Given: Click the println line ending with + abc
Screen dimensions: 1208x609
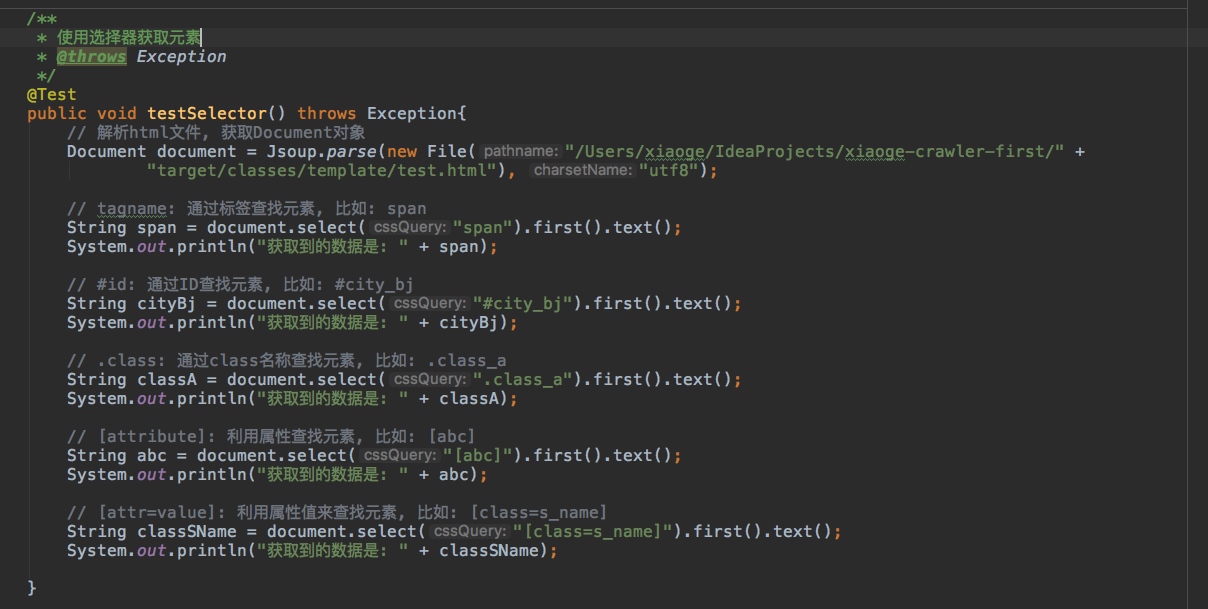Looking at the screenshot, I should coord(277,474).
